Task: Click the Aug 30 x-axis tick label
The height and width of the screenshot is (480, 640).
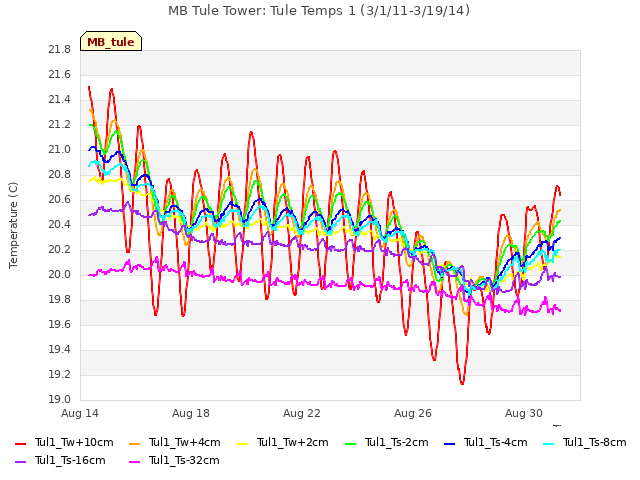Action: tap(524, 413)
